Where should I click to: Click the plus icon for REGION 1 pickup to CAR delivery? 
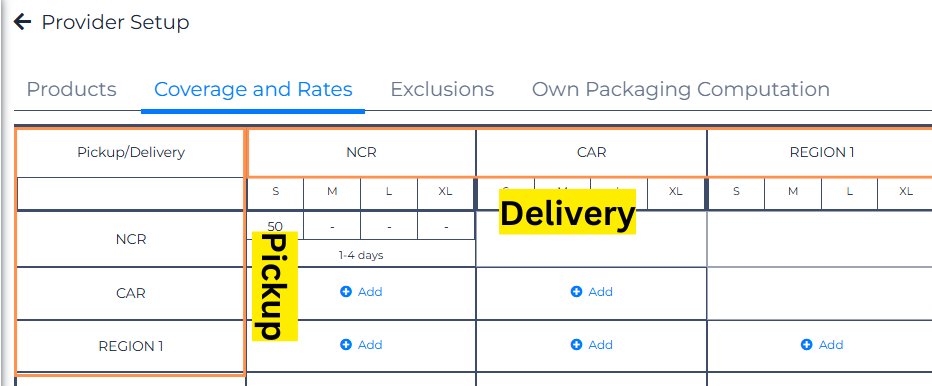(x=576, y=345)
